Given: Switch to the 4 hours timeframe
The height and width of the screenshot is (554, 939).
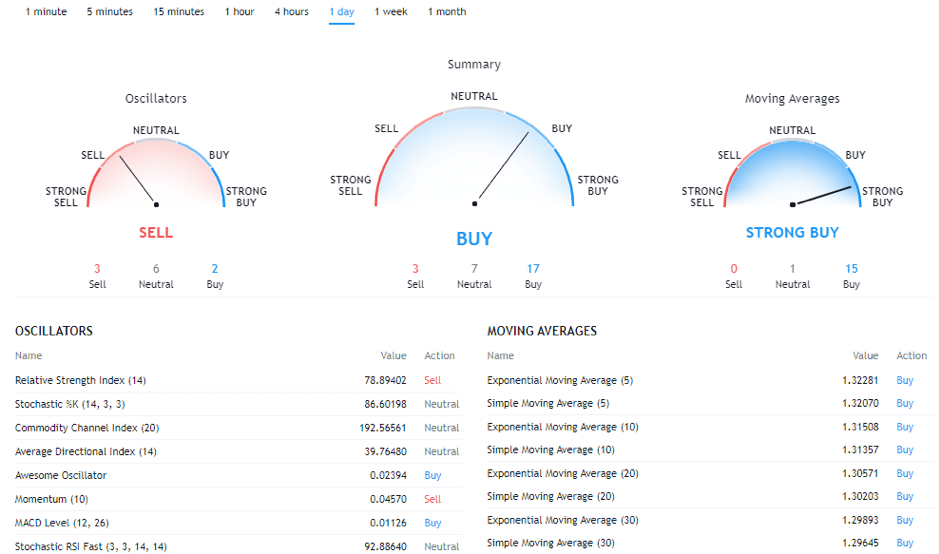Looking at the screenshot, I should pyautogui.click(x=292, y=12).
